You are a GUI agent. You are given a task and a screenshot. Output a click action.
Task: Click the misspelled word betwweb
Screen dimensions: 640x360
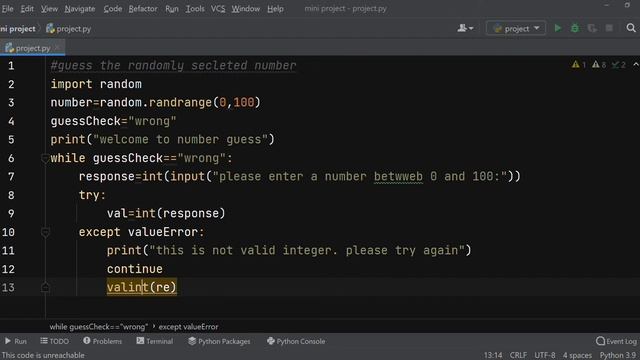tap(398, 176)
